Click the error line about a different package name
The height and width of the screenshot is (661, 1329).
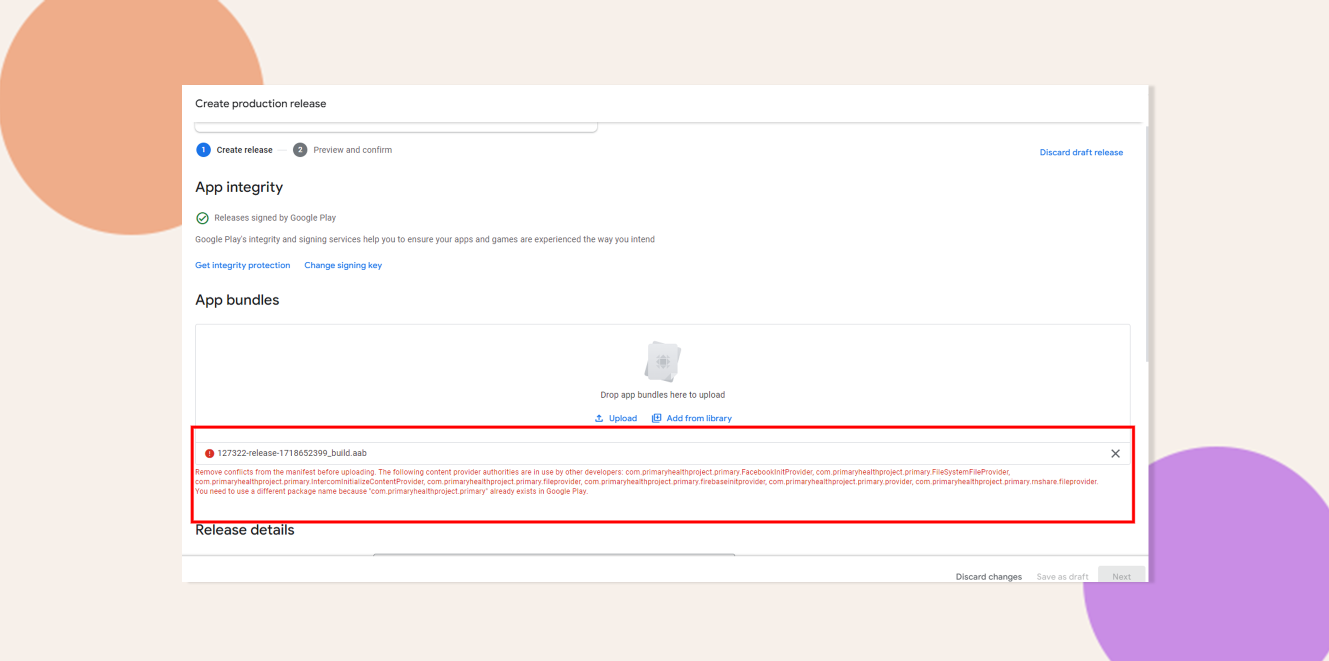click(x=391, y=491)
